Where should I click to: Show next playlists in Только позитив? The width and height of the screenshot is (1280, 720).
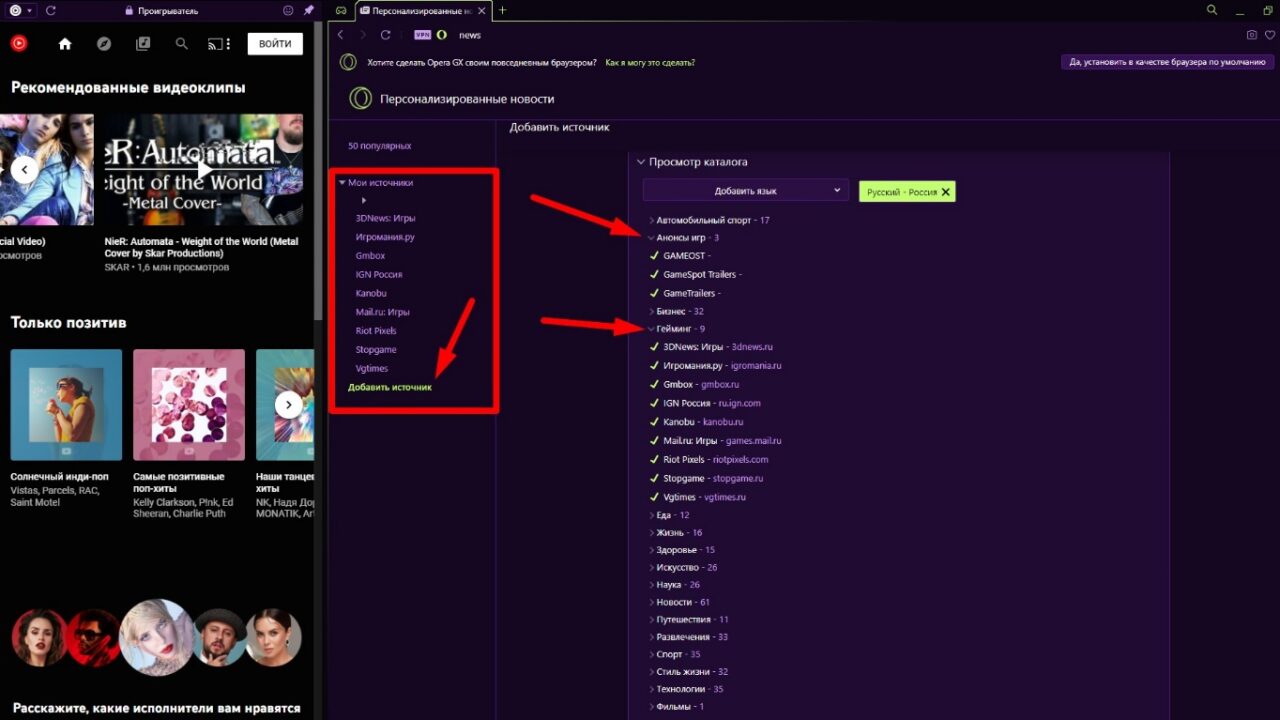point(289,404)
